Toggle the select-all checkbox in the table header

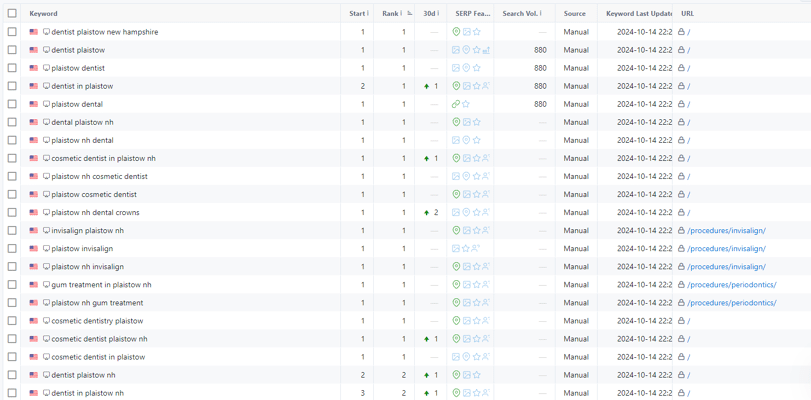coord(12,14)
